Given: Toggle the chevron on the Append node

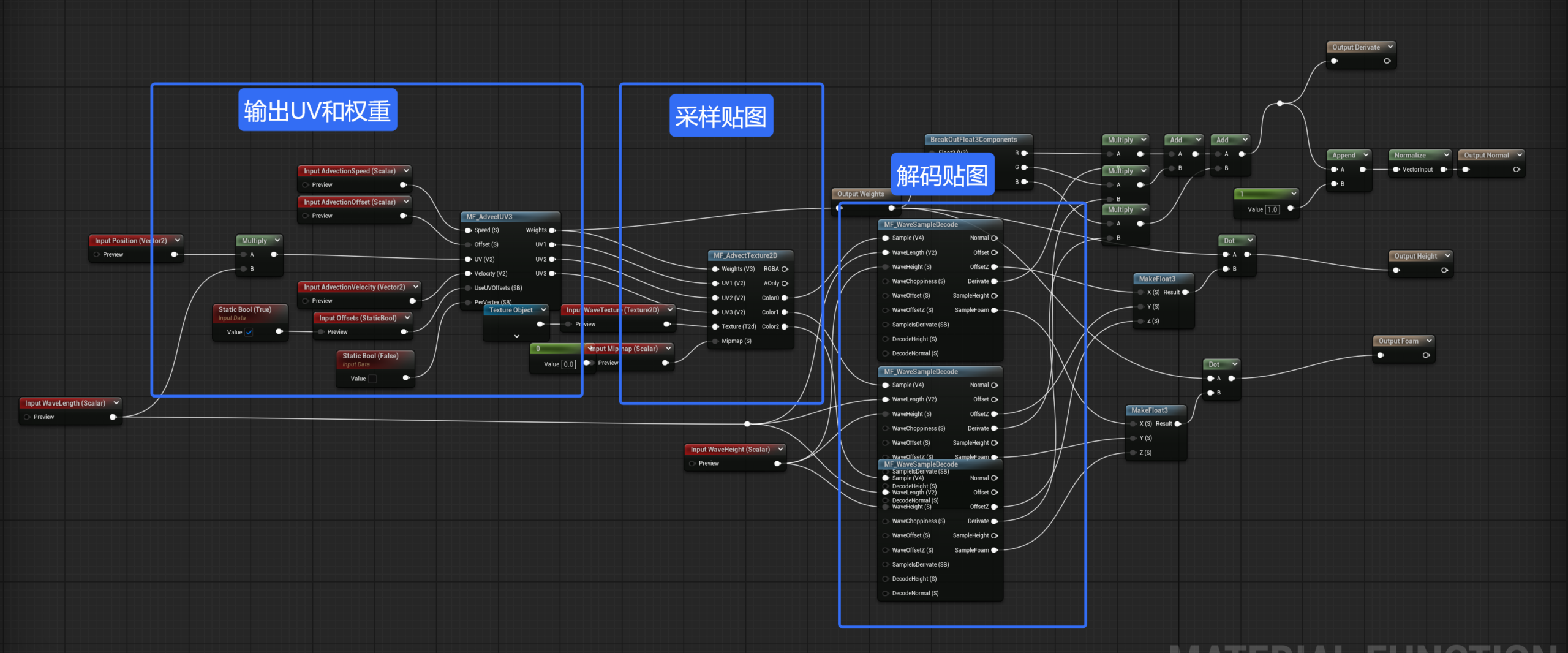Looking at the screenshot, I should point(1365,156).
